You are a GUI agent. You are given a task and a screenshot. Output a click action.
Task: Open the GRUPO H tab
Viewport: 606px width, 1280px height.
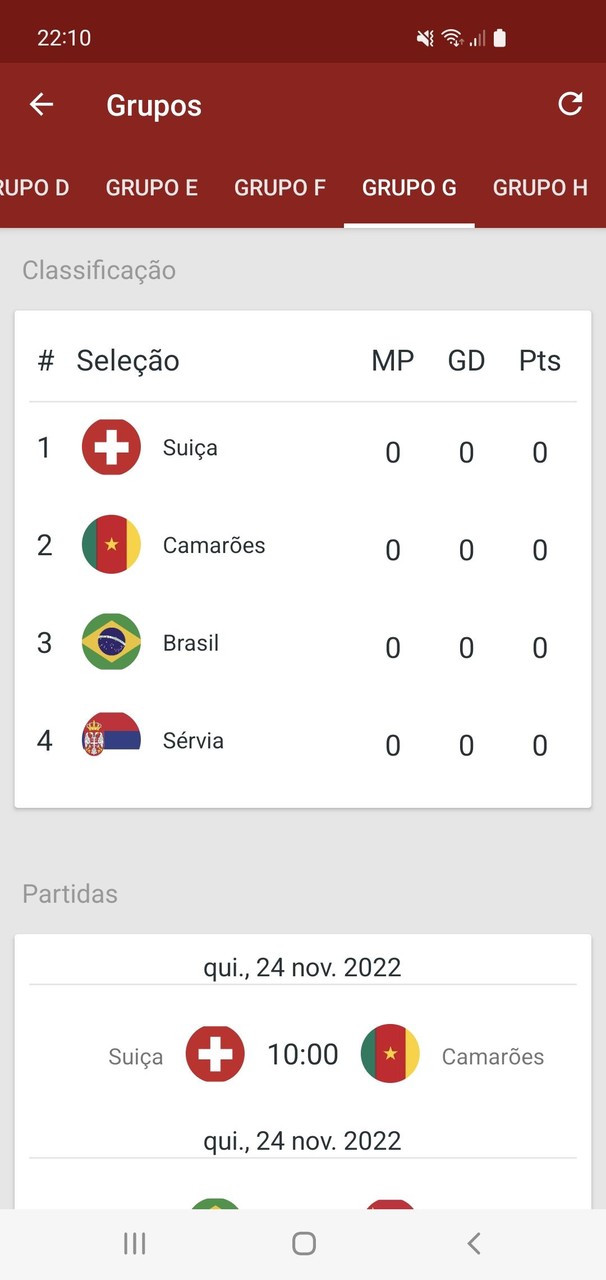540,188
